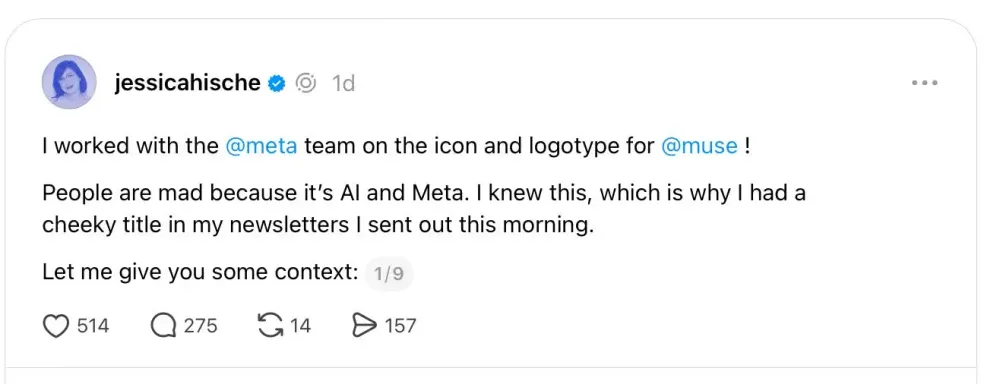This screenshot has width=1000, height=384.
Task: Click the paragraph starting "People are mad"
Action: (x=424, y=209)
